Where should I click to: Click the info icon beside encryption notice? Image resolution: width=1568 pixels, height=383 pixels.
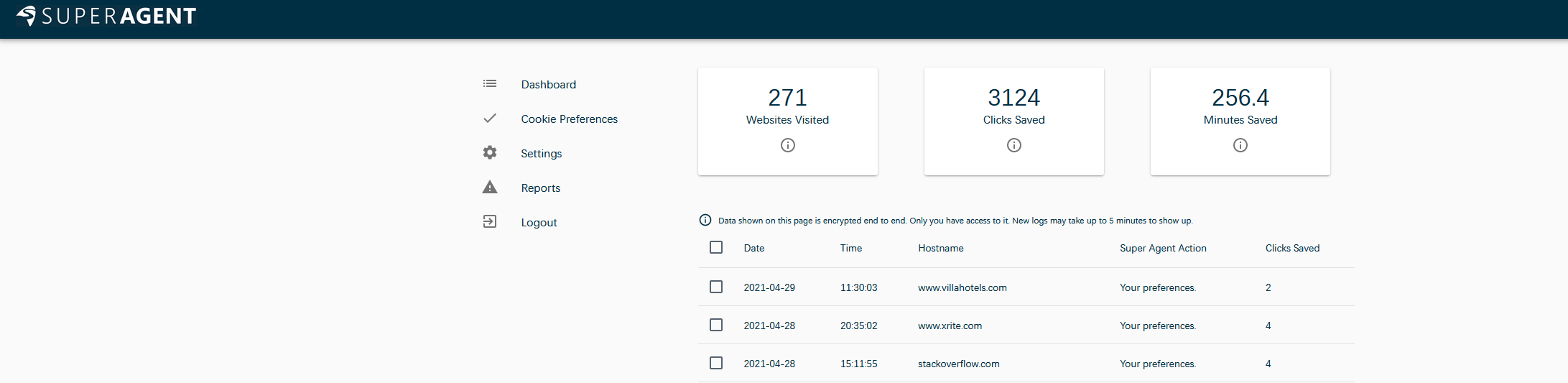point(705,220)
